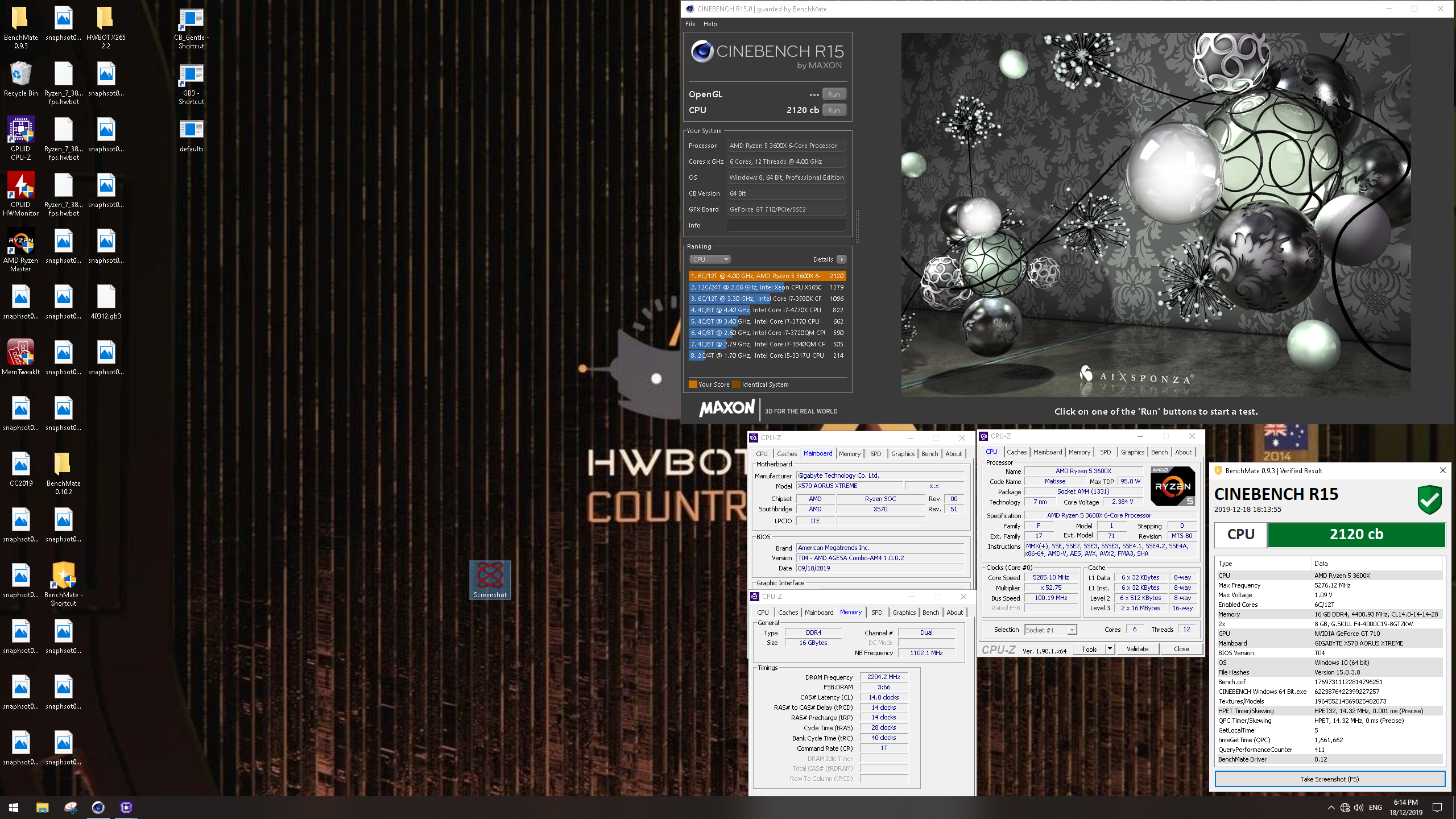Click the taskbar clock showing 6:14 PM
Image resolution: width=1456 pixels, height=819 pixels.
coord(1406,808)
